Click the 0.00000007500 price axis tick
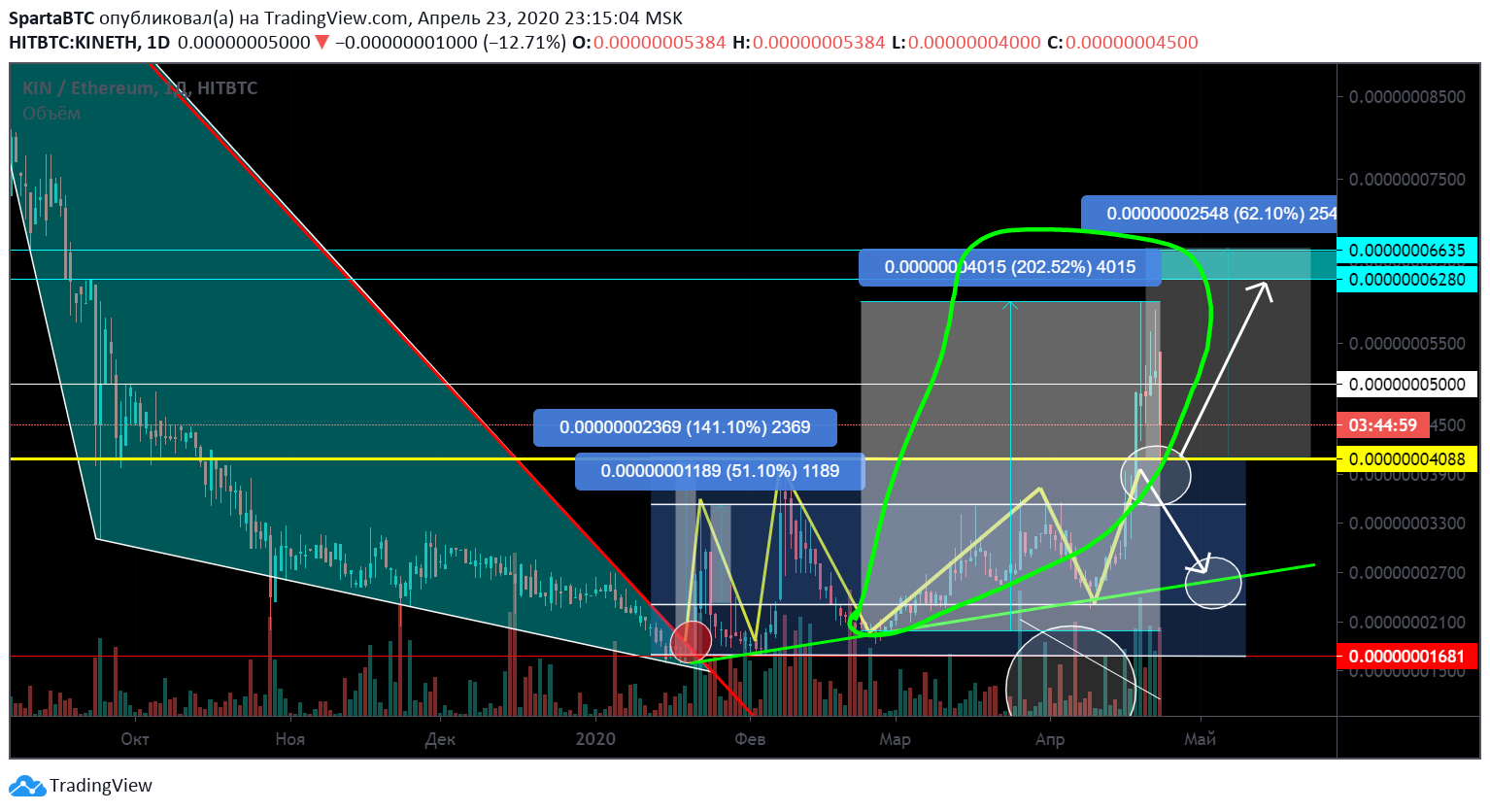Image resolution: width=1490 pixels, height=812 pixels. point(1407,180)
